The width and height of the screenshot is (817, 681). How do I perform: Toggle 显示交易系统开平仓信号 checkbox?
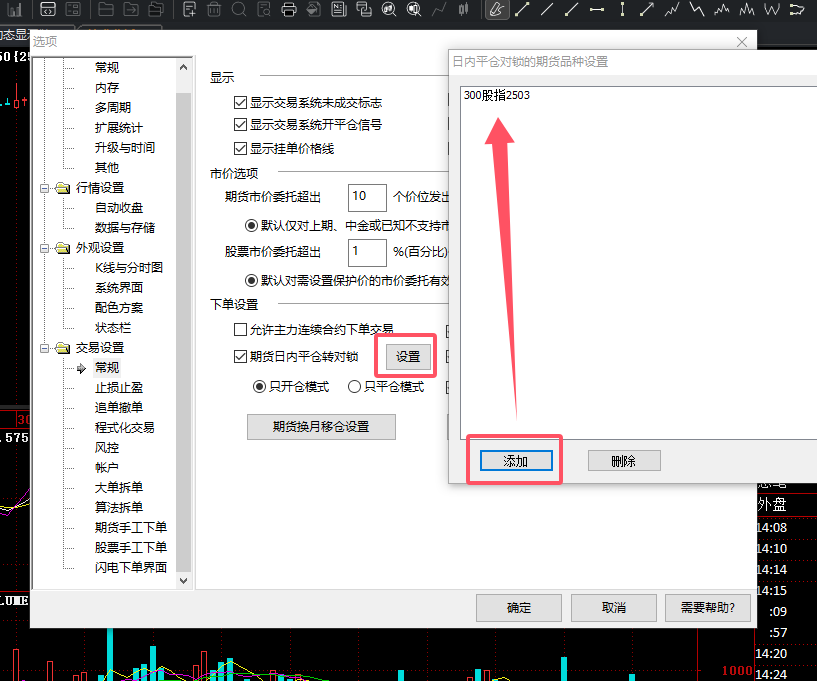tap(240, 125)
